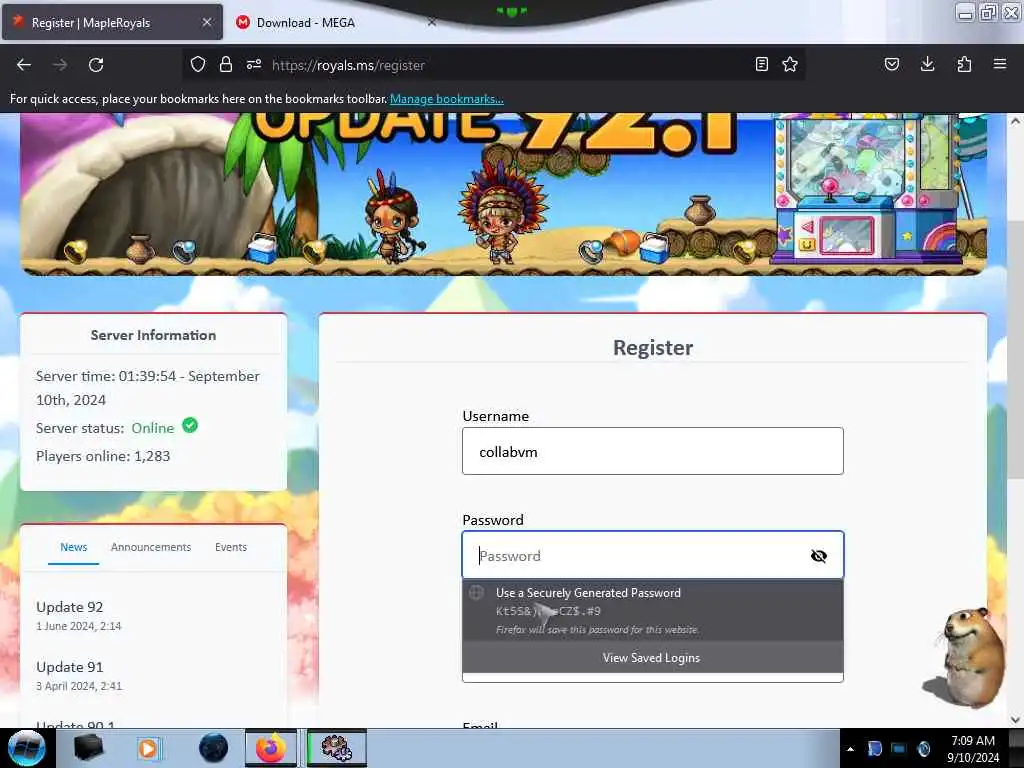This screenshot has height=768, width=1024.
Task: Click the brain-icon taskbar application
Action: (337, 748)
